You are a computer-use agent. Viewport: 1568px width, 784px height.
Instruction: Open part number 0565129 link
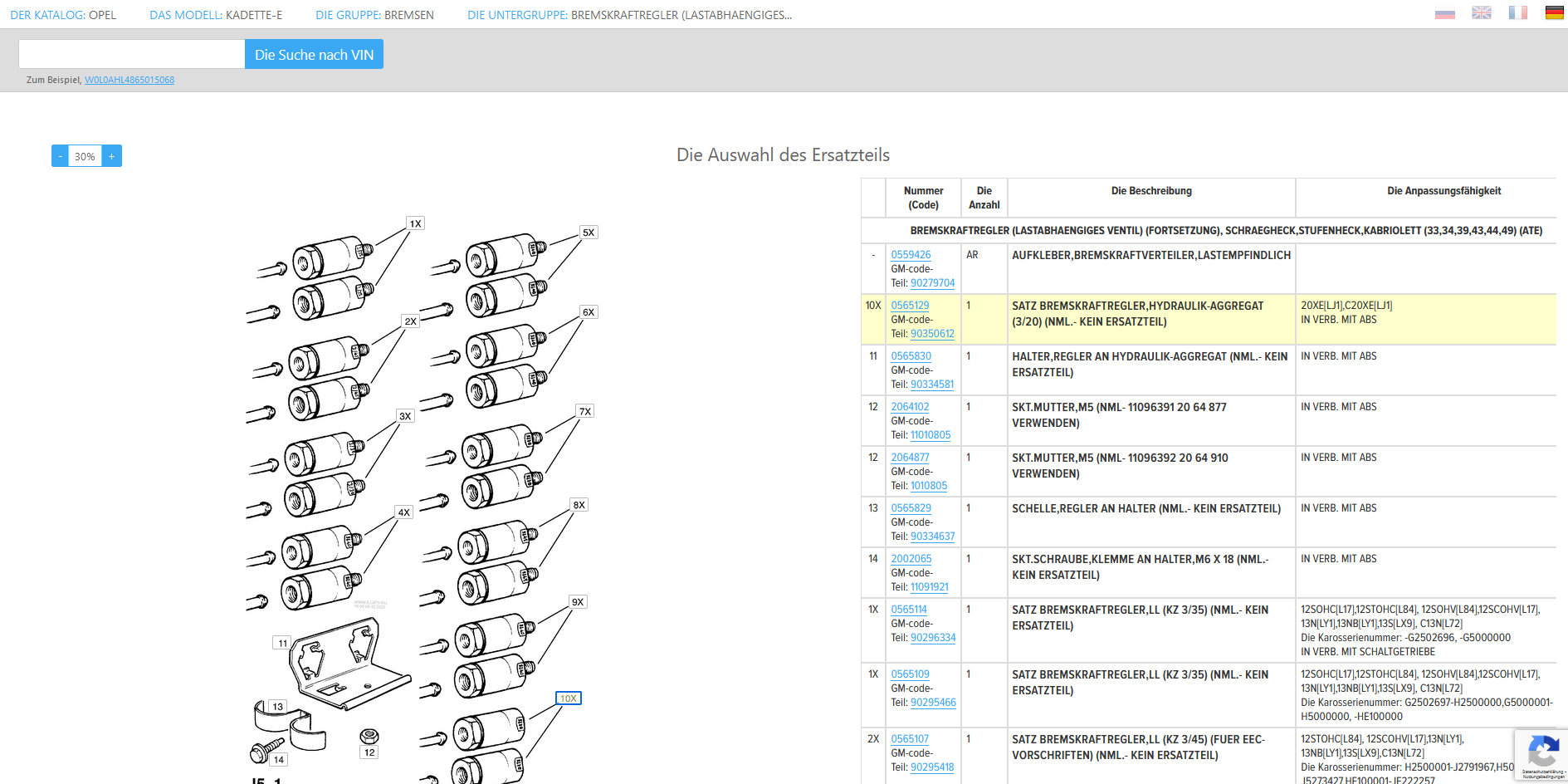[910, 306]
